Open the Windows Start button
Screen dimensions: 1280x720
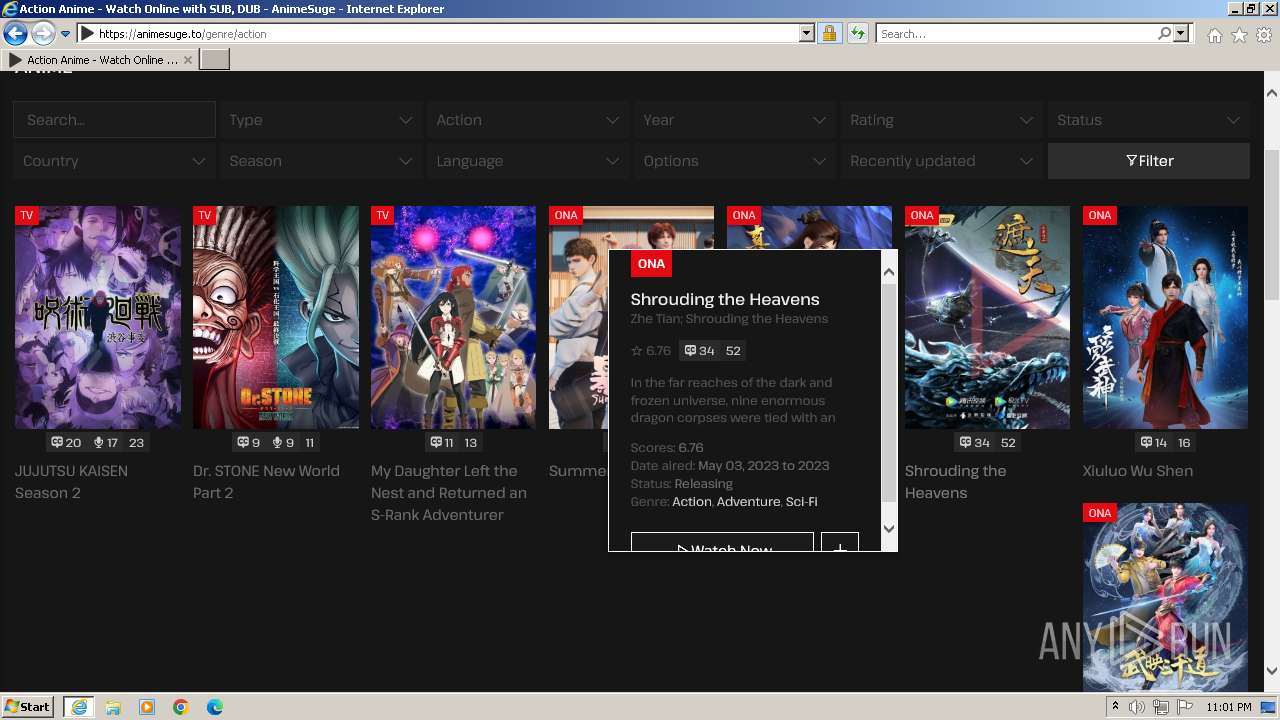click(x=28, y=707)
